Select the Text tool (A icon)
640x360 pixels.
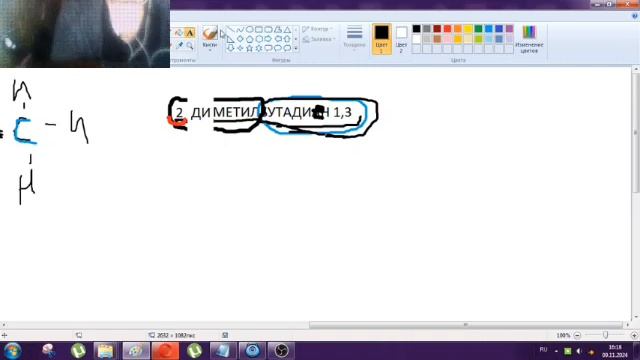click(190, 33)
